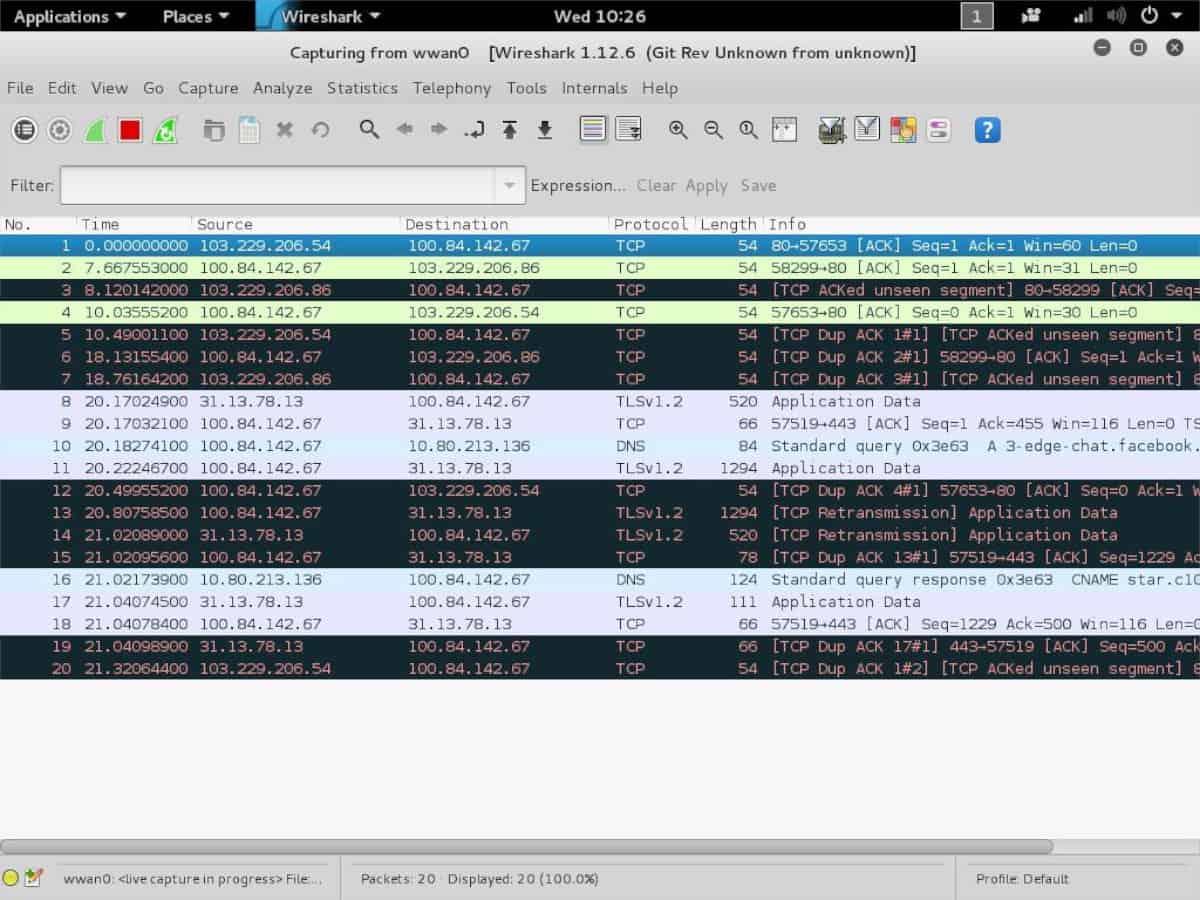Screen dimensions: 1200x900
Task: Zoom in on packet list text
Action: (678, 130)
